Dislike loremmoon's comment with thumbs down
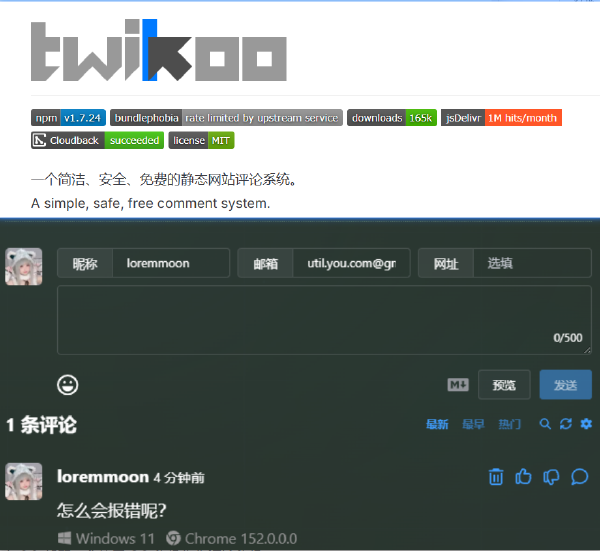 click(551, 477)
